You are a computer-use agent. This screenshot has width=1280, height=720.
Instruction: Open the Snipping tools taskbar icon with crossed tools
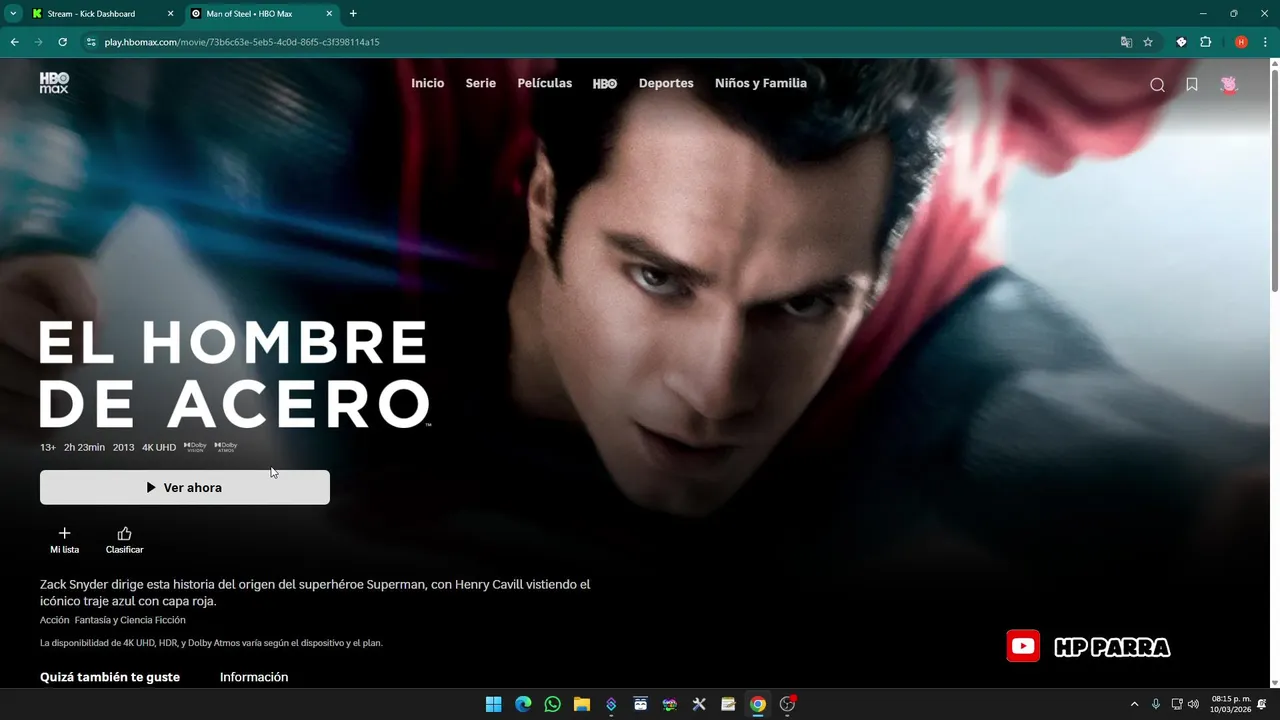tap(699, 704)
